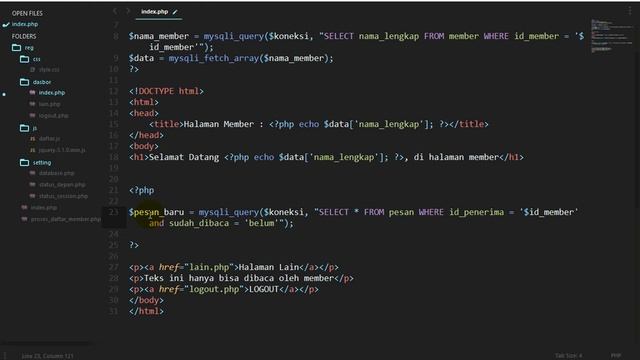640x360 pixels.
Task: Click the setting folder icon
Action: (x=24, y=162)
